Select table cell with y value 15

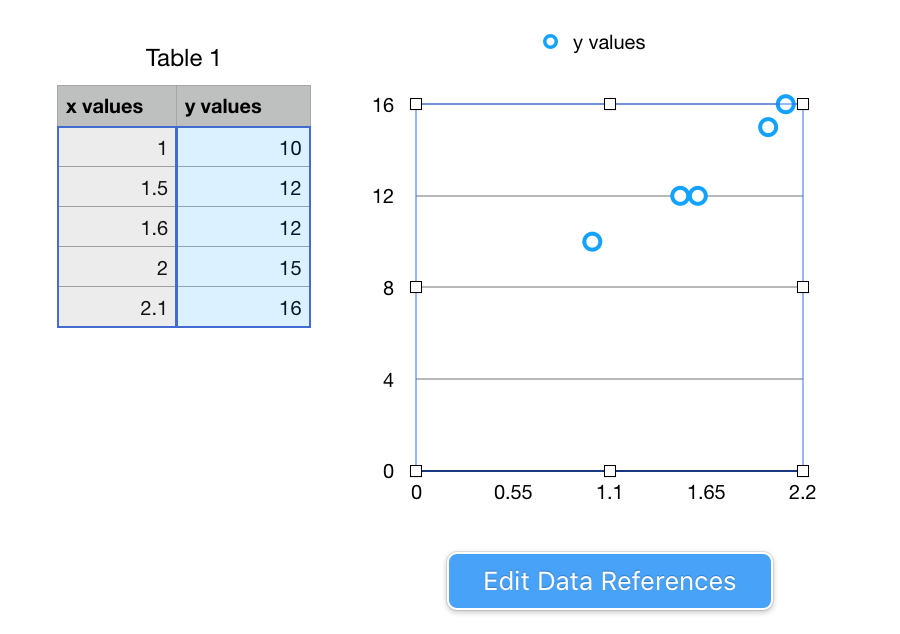(243, 268)
